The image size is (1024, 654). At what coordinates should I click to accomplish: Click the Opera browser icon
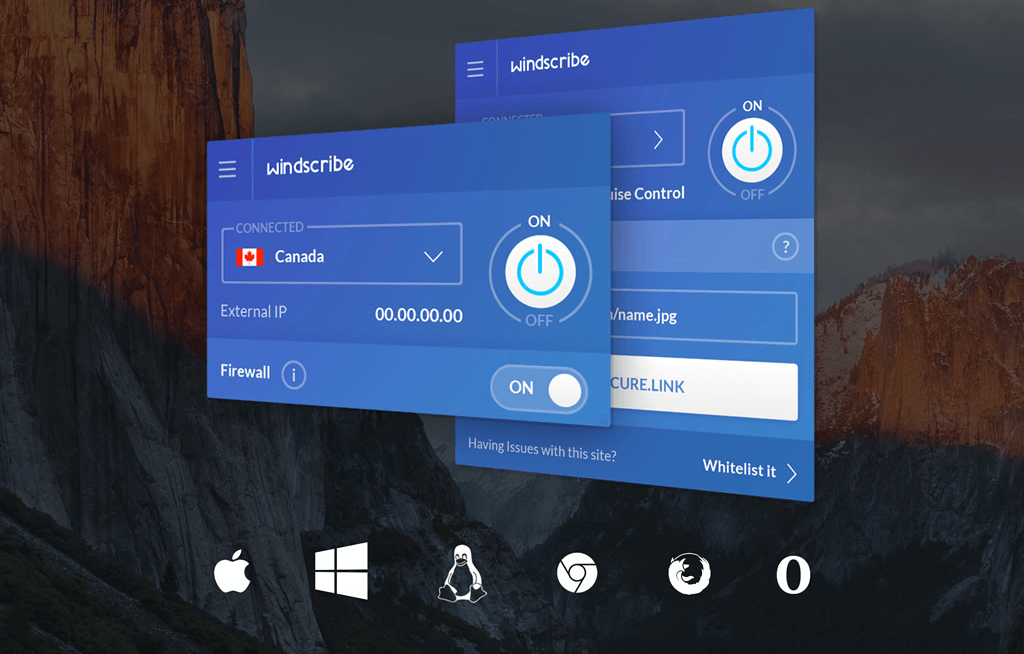tap(793, 575)
